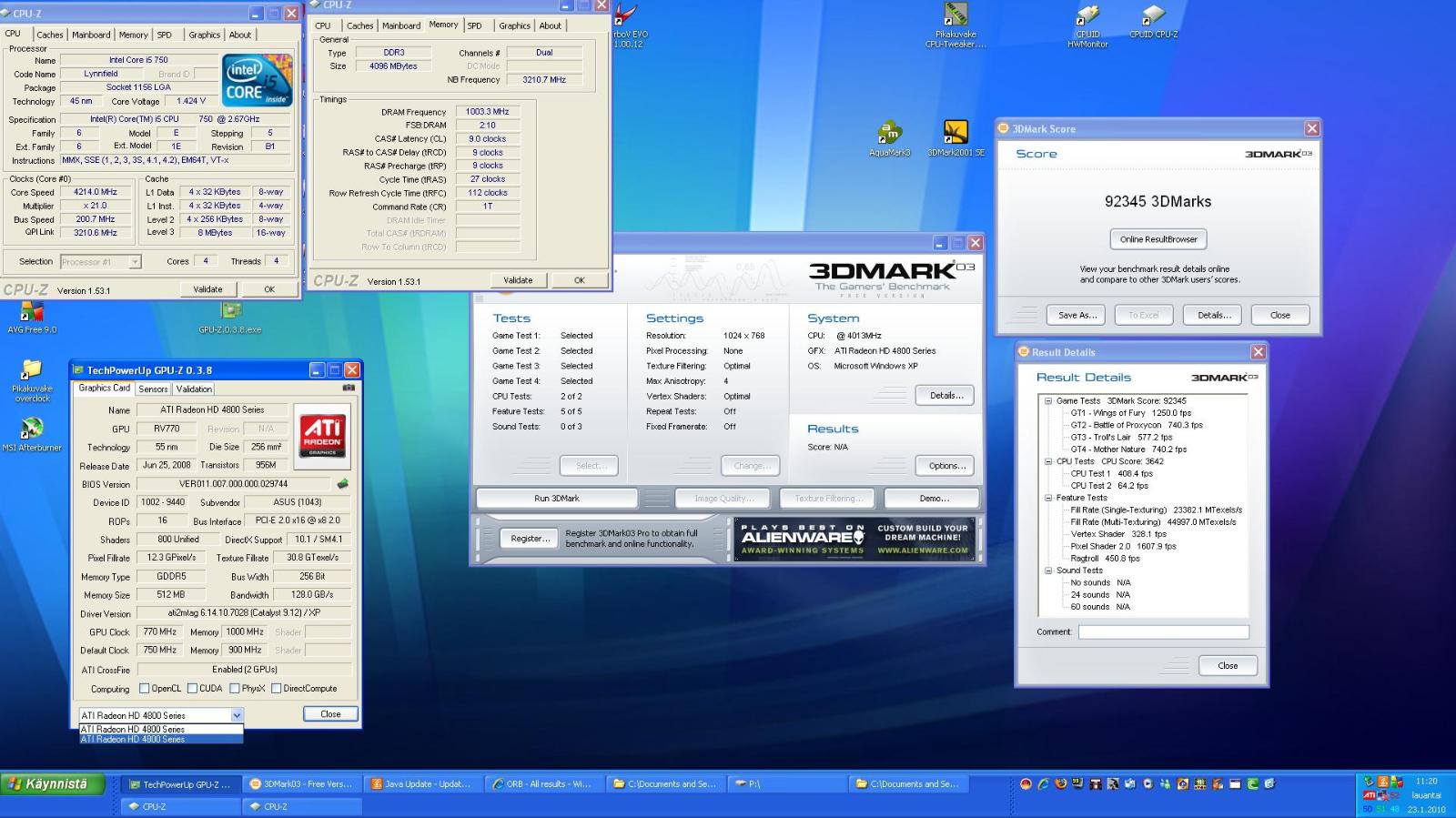This screenshot has height=818, width=1456.
Task: Click Save As... in 3DMark Score window
Action: coord(1077,315)
